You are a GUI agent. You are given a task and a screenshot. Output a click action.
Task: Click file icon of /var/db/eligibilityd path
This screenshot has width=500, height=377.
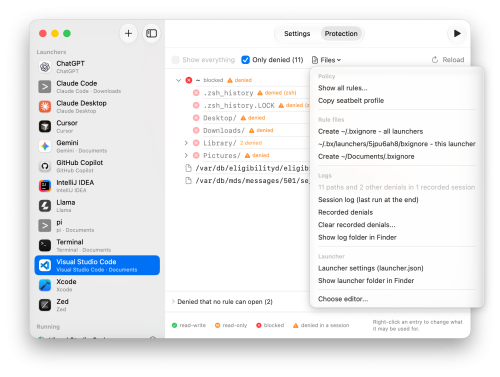point(188,168)
